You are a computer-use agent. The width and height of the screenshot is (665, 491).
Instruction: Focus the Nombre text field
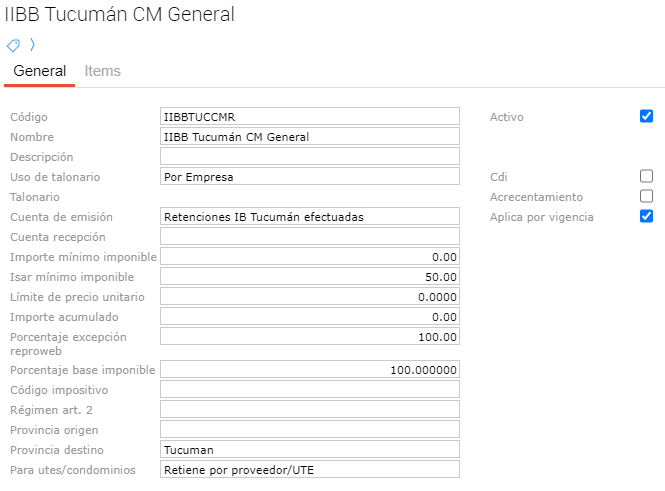click(309, 136)
